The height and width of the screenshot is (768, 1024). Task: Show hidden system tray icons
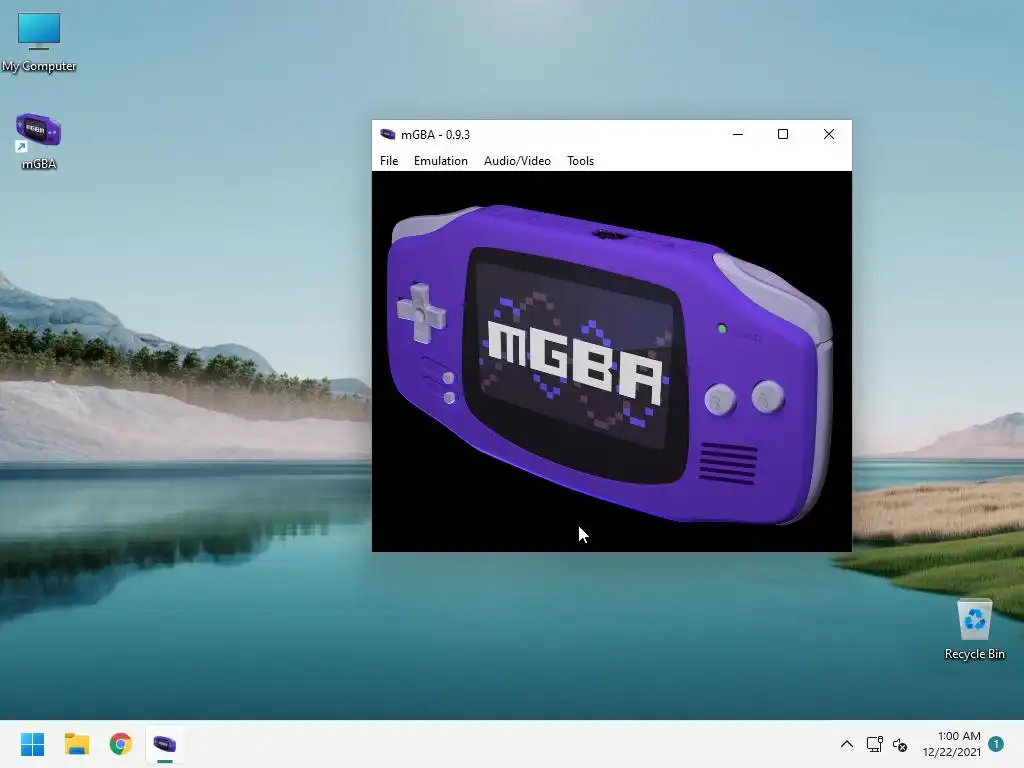pos(846,744)
